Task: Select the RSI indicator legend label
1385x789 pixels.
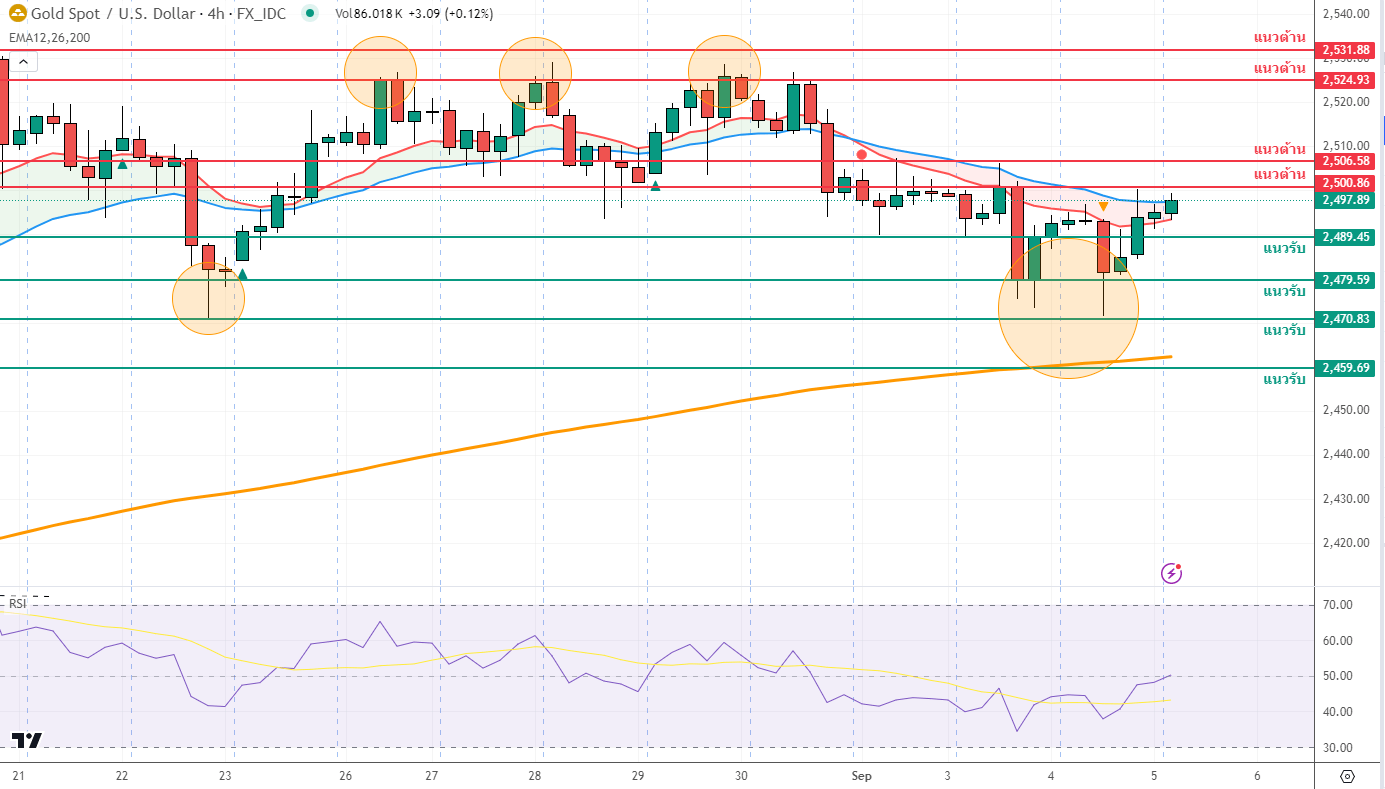Action: click(x=18, y=603)
